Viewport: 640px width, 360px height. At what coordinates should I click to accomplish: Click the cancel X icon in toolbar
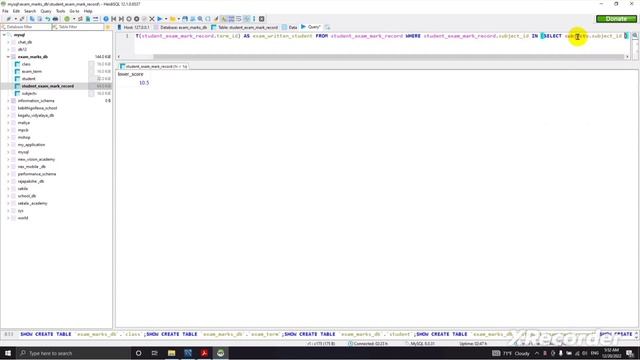(x=151, y=19)
